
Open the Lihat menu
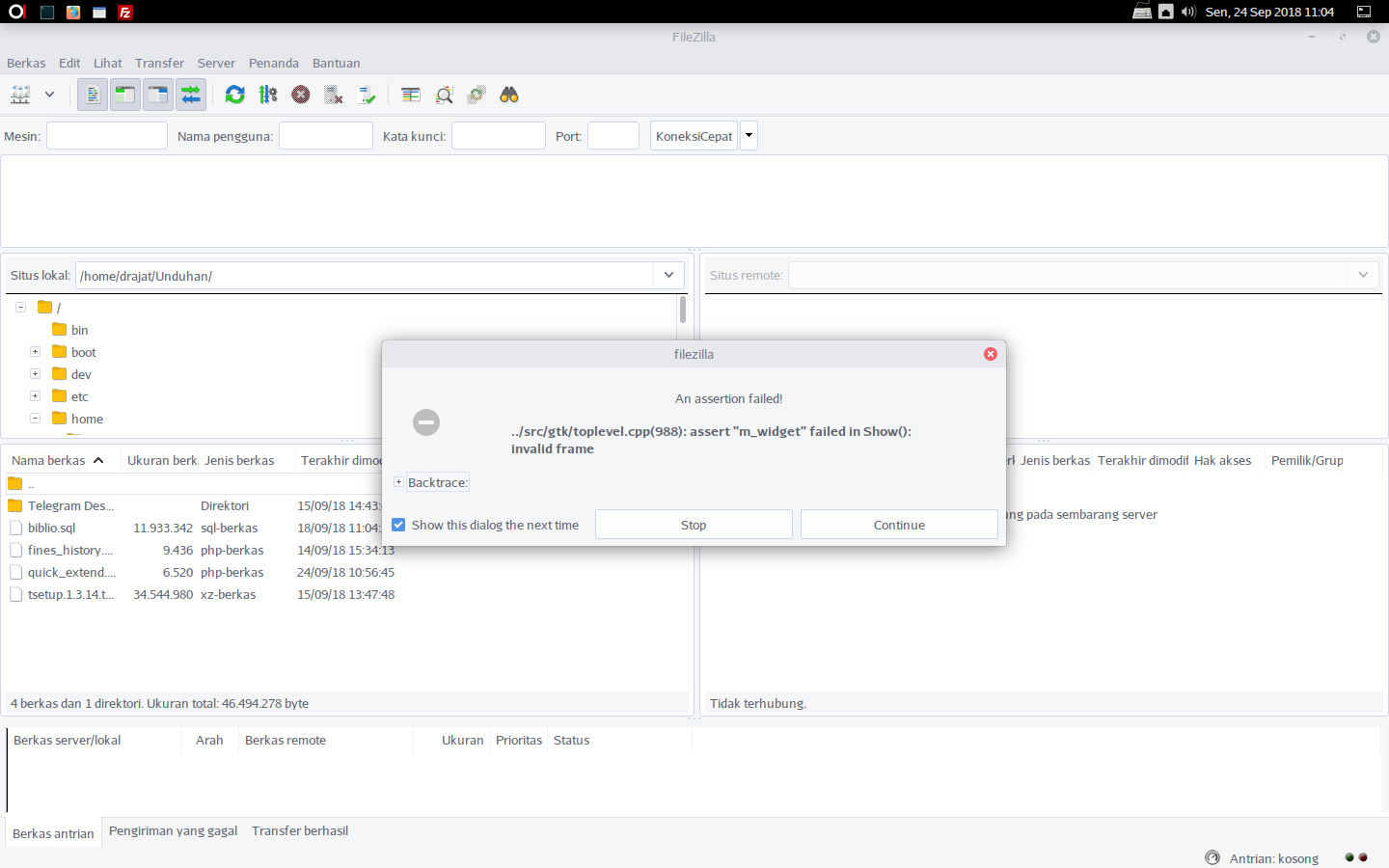(x=108, y=63)
